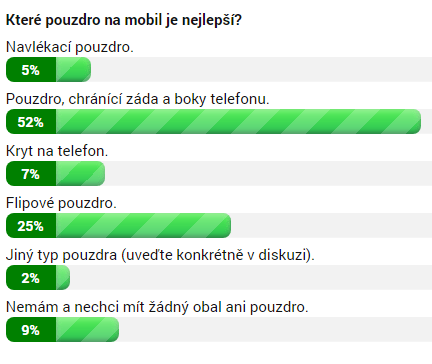The height and width of the screenshot is (364, 432).
Task: Select the Kryt na telefon option
Action: (57, 151)
